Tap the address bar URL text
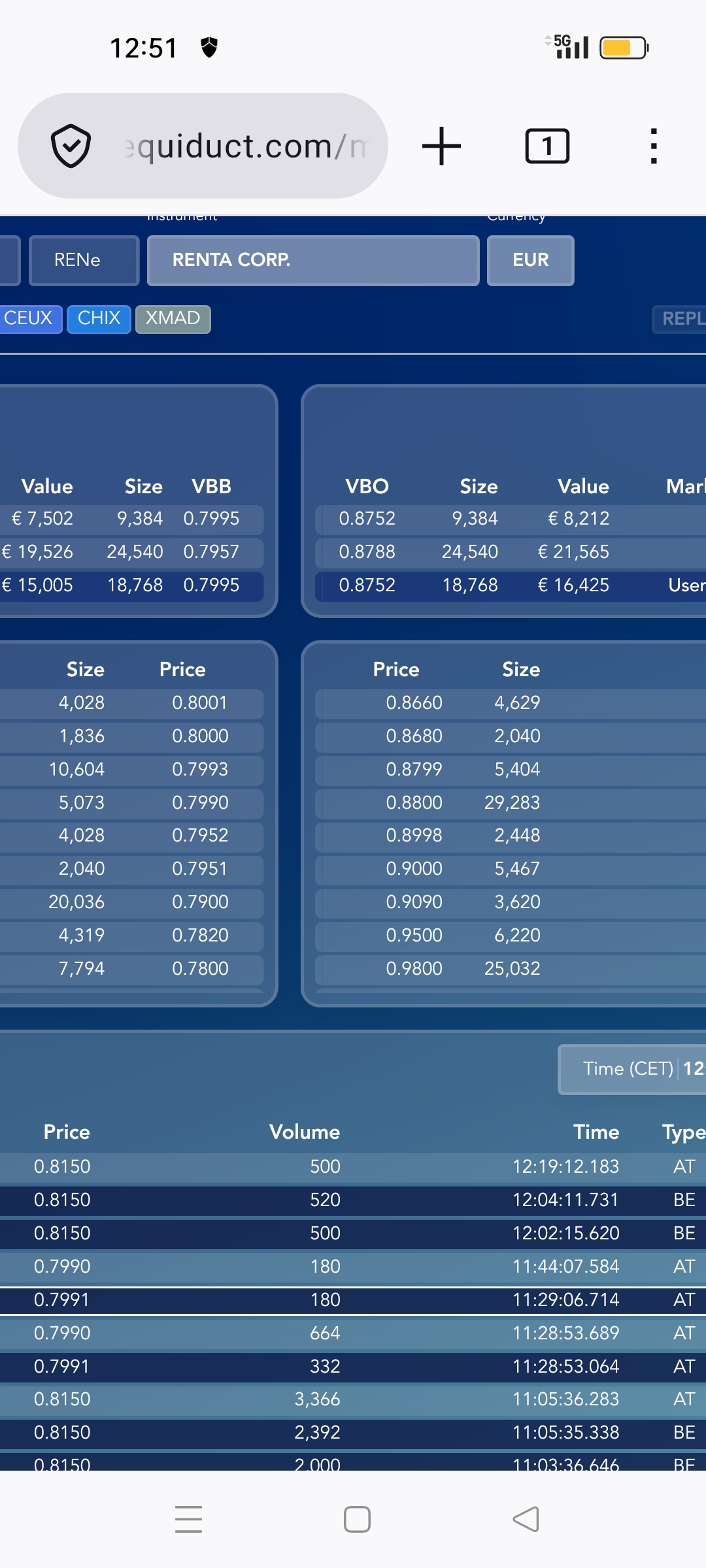 pyautogui.click(x=245, y=146)
